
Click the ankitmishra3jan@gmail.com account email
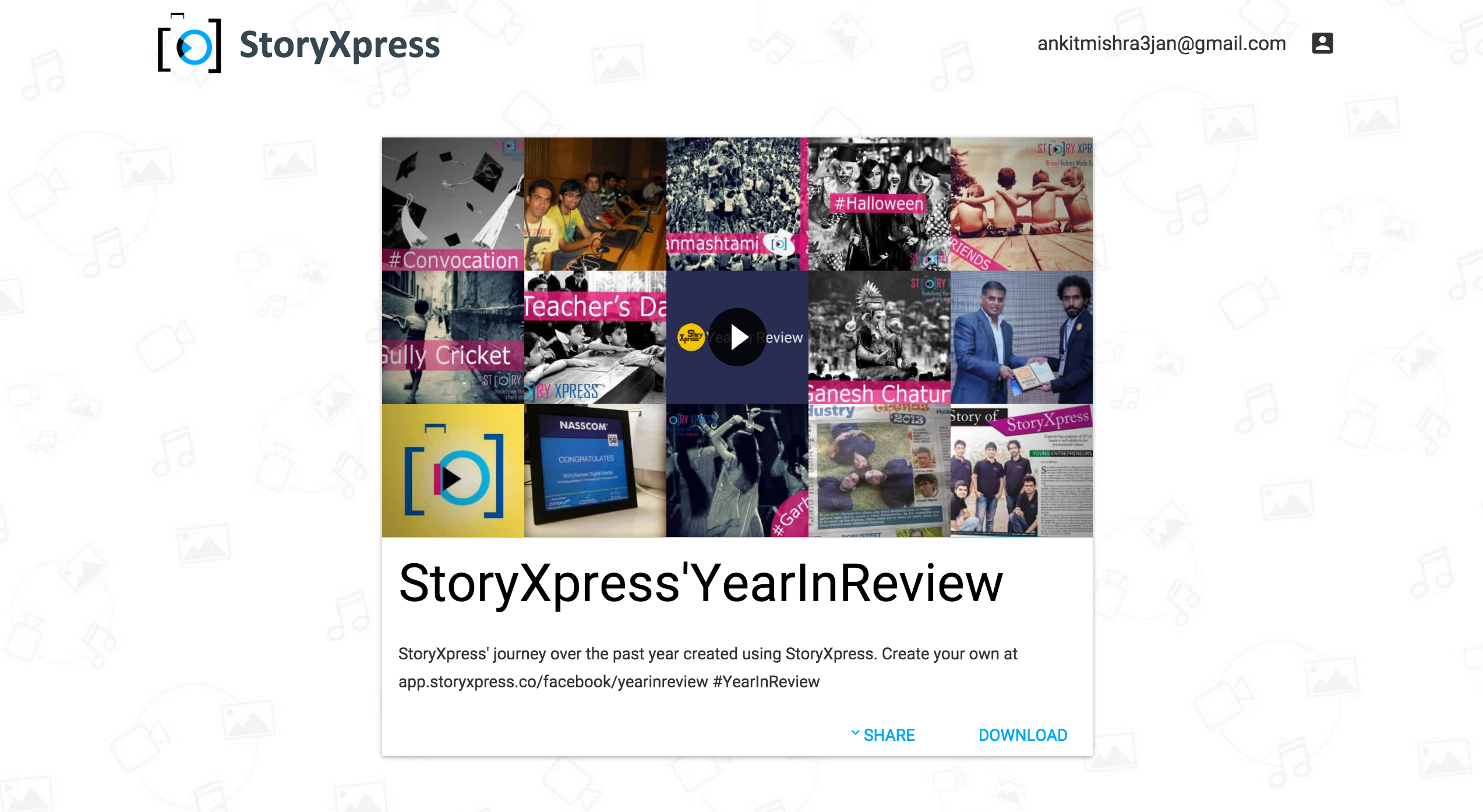coord(1161,43)
